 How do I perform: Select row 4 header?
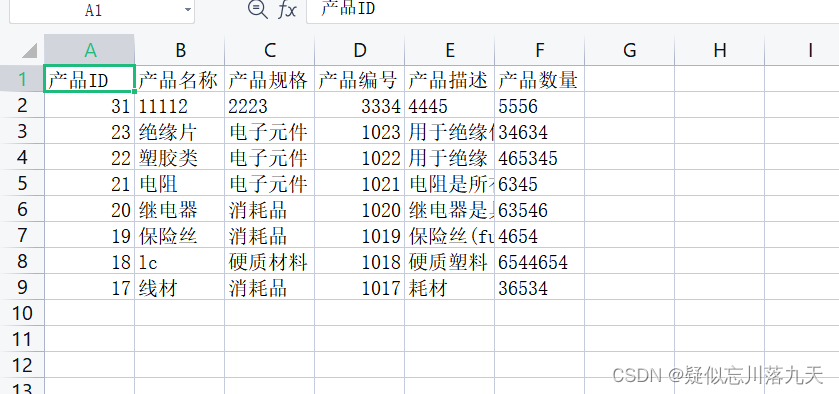[x=22, y=157]
